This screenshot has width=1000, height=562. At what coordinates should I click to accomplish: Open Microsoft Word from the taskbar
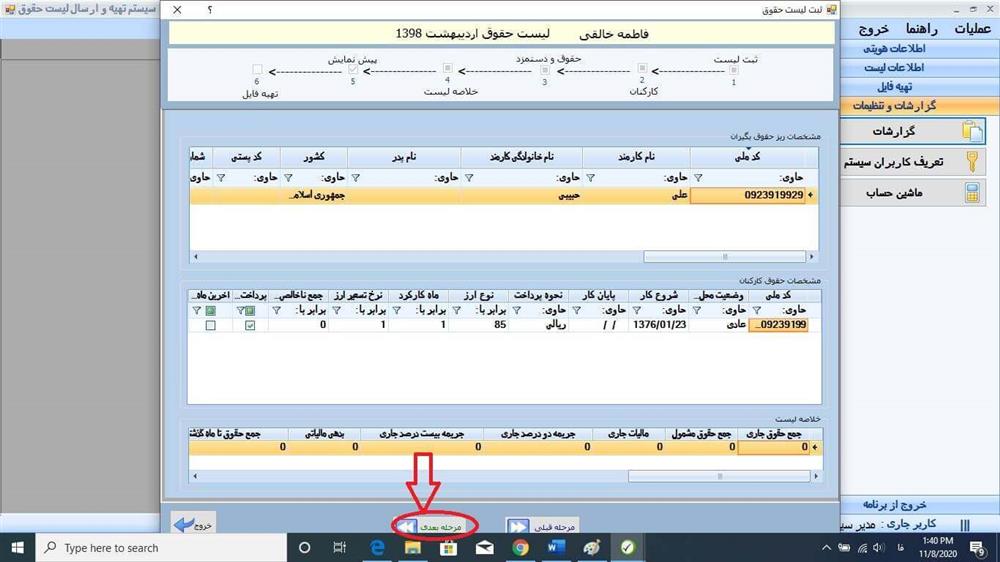coord(557,547)
